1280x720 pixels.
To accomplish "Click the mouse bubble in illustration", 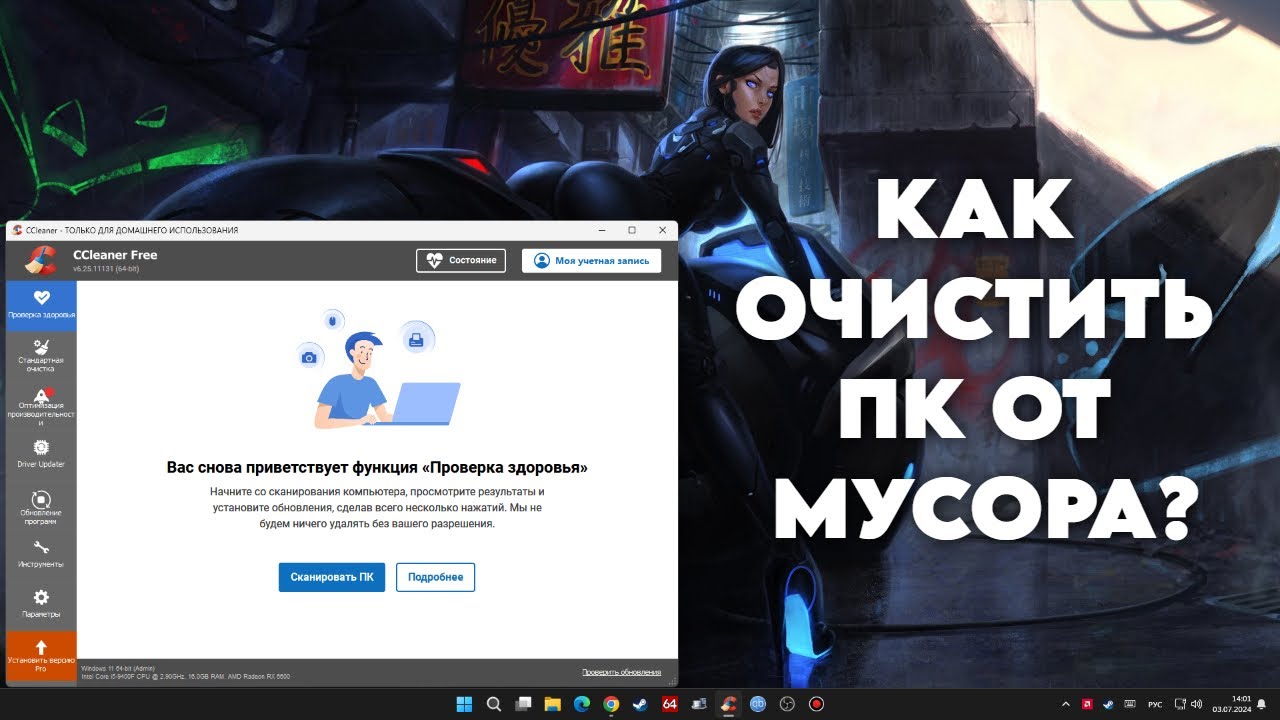I will click(333, 320).
